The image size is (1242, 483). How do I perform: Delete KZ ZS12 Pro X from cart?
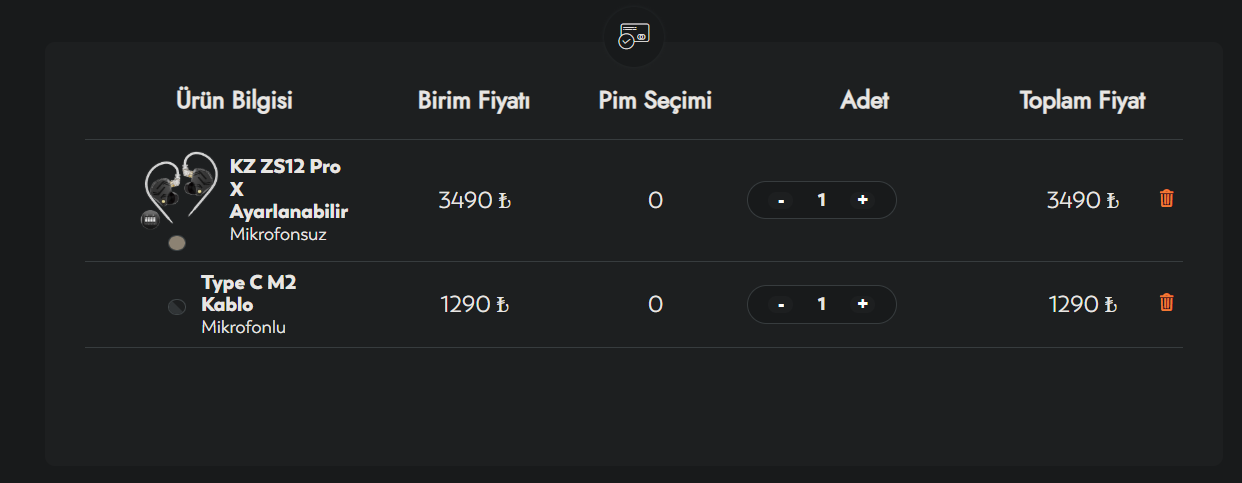(1166, 198)
